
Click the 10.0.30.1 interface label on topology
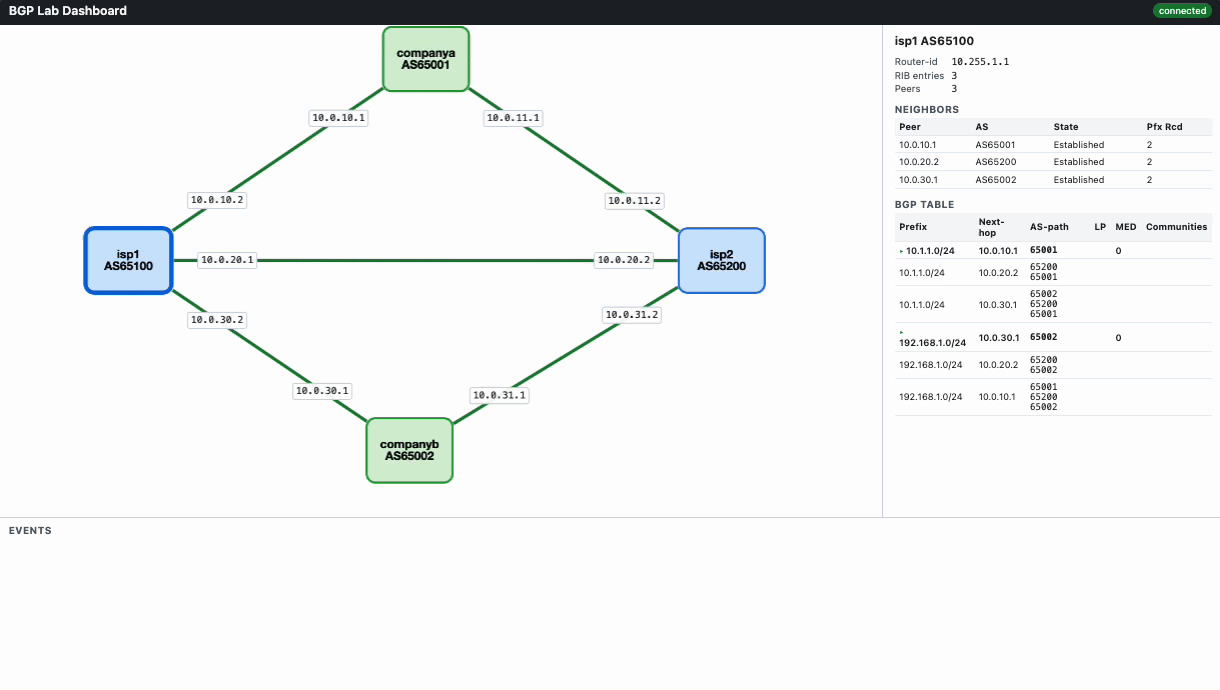(x=322, y=391)
